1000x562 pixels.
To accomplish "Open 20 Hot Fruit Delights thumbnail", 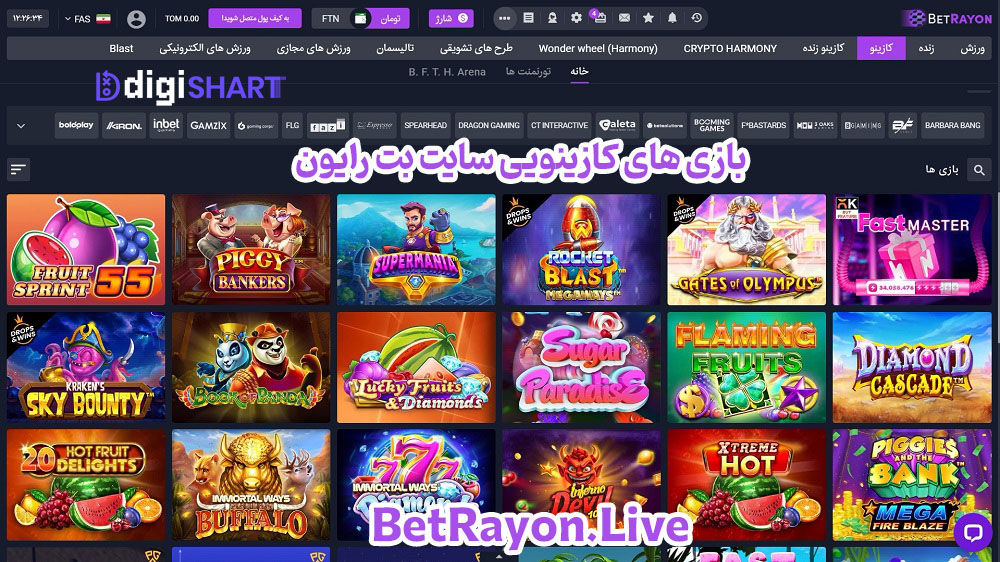I will point(86,485).
